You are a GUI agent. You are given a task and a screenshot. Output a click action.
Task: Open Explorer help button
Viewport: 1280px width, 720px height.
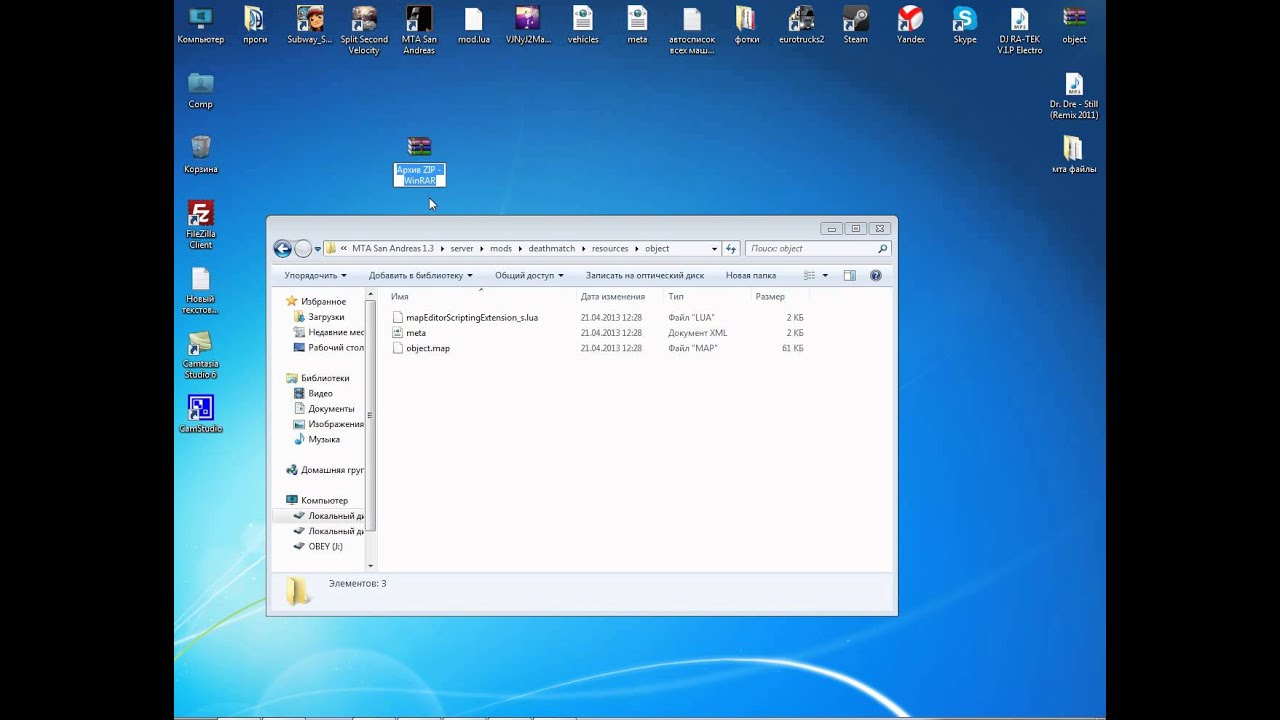point(876,275)
